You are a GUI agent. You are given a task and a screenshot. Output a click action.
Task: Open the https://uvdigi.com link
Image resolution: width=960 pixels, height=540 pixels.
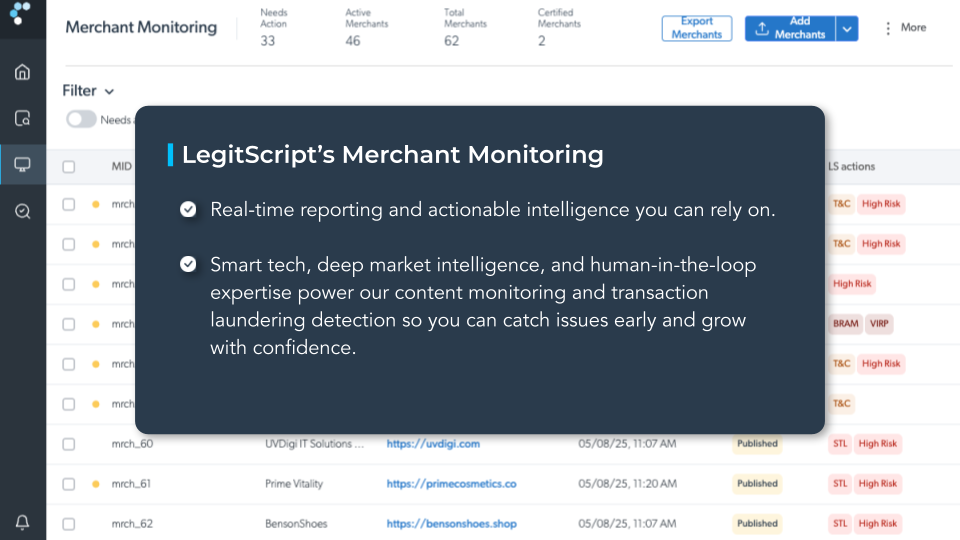(433, 444)
